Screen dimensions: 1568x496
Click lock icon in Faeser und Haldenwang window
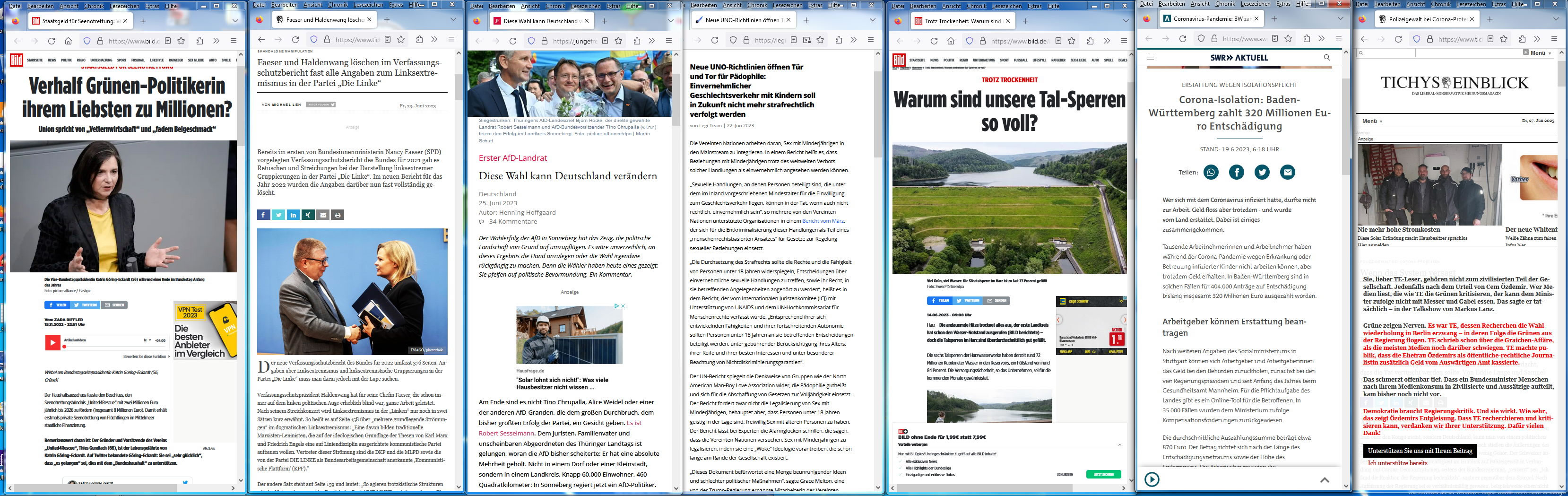click(327, 40)
